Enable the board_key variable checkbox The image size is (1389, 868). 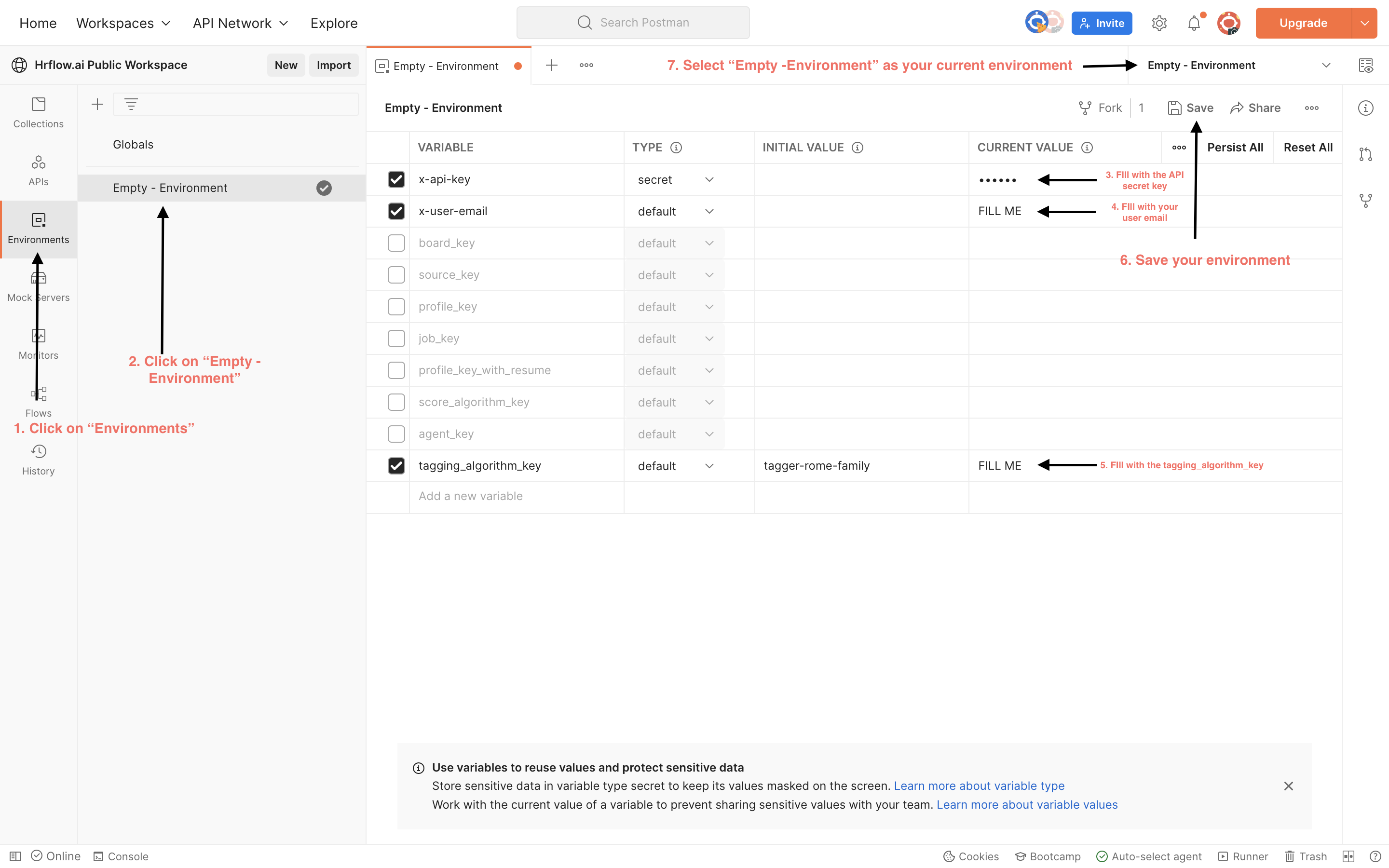pyautogui.click(x=396, y=243)
